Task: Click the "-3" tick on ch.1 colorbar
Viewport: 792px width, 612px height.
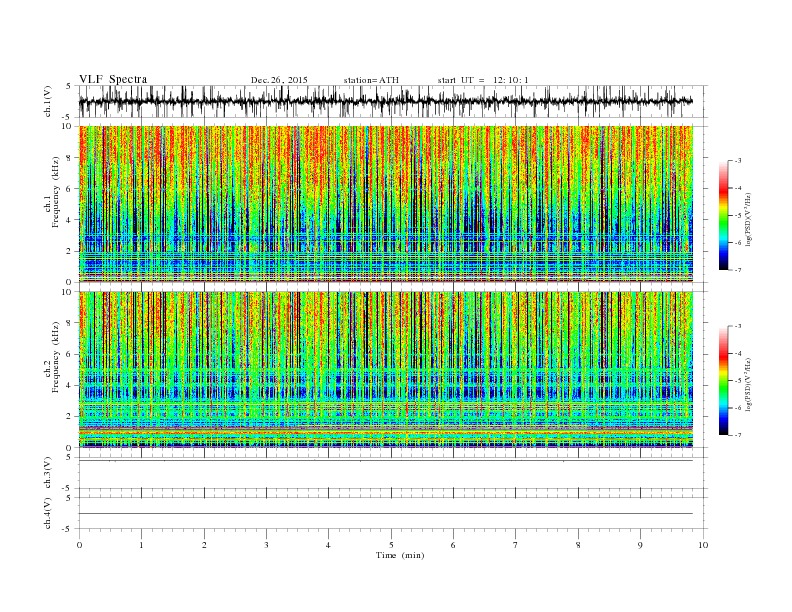Action: point(737,161)
